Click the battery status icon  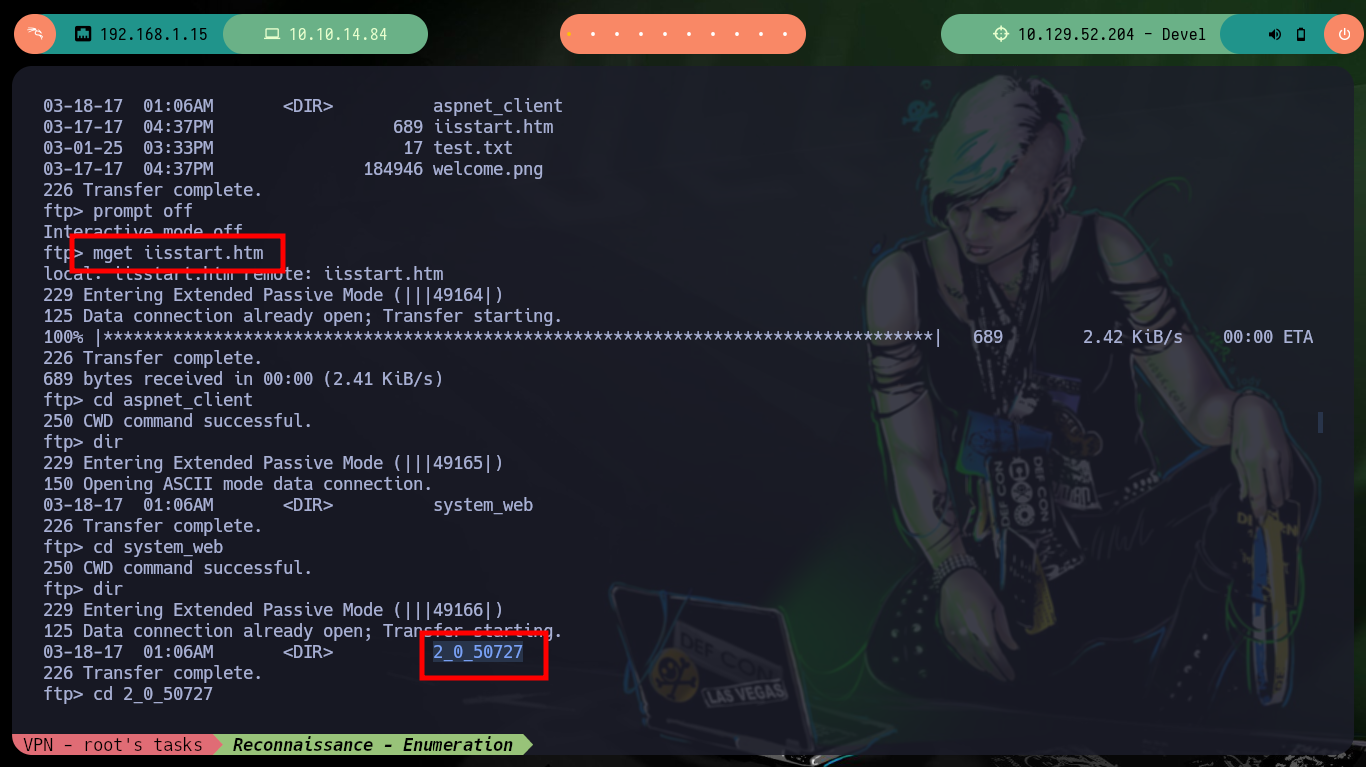[1301, 34]
